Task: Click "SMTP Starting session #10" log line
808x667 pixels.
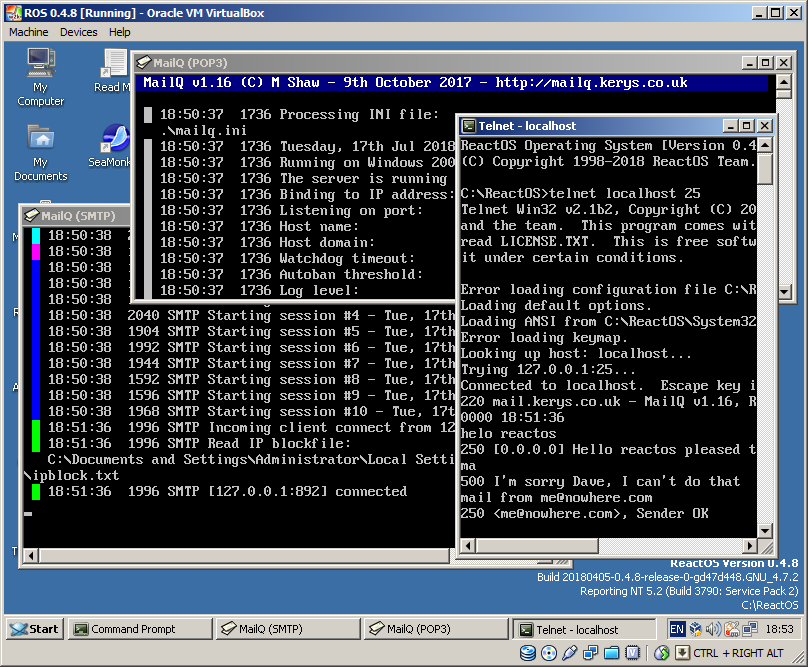Action: click(x=251, y=411)
